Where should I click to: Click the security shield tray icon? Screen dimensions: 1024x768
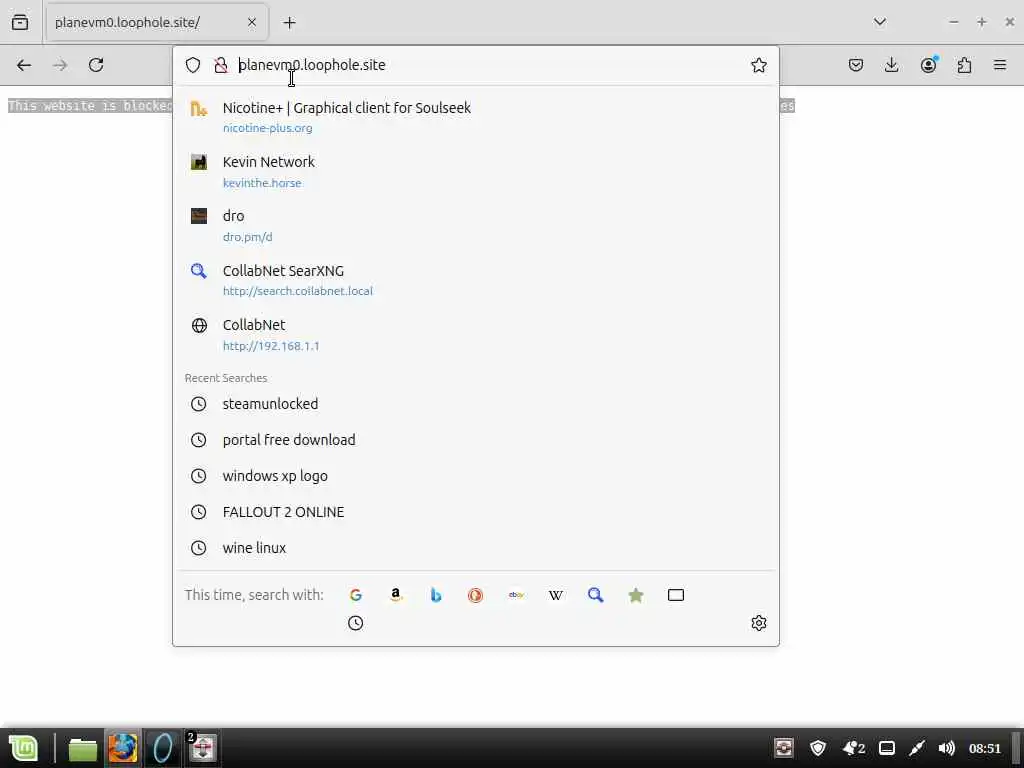click(818, 748)
